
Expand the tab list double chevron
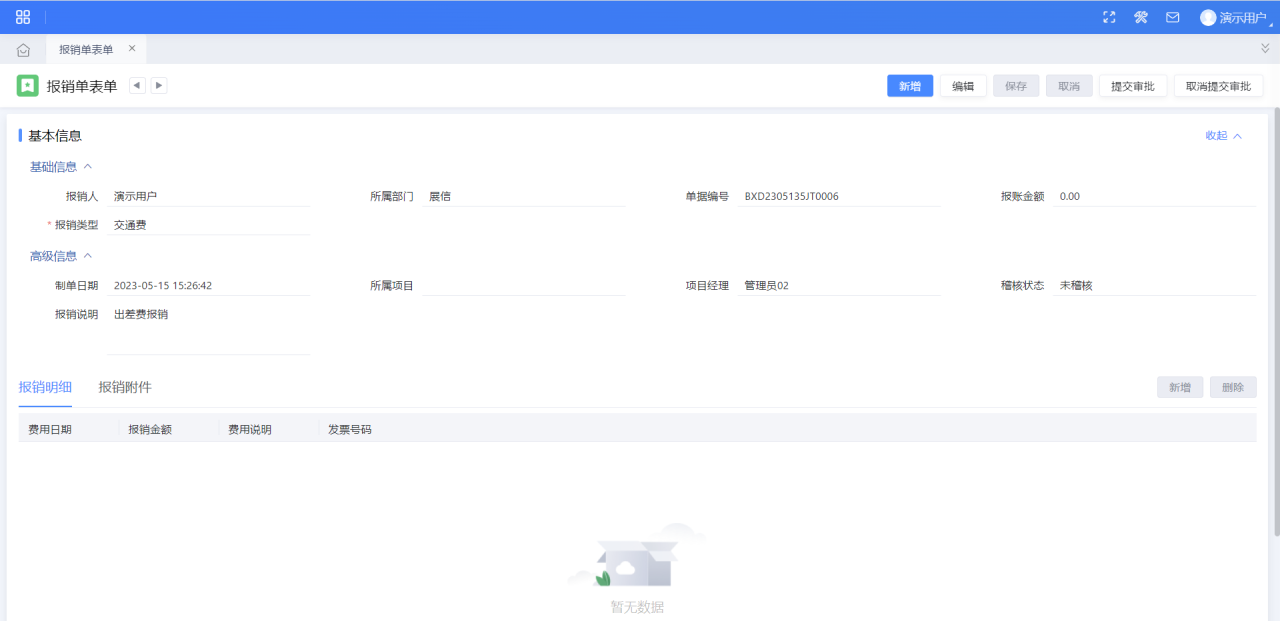pyautogui.click(x=1265, y=48)
